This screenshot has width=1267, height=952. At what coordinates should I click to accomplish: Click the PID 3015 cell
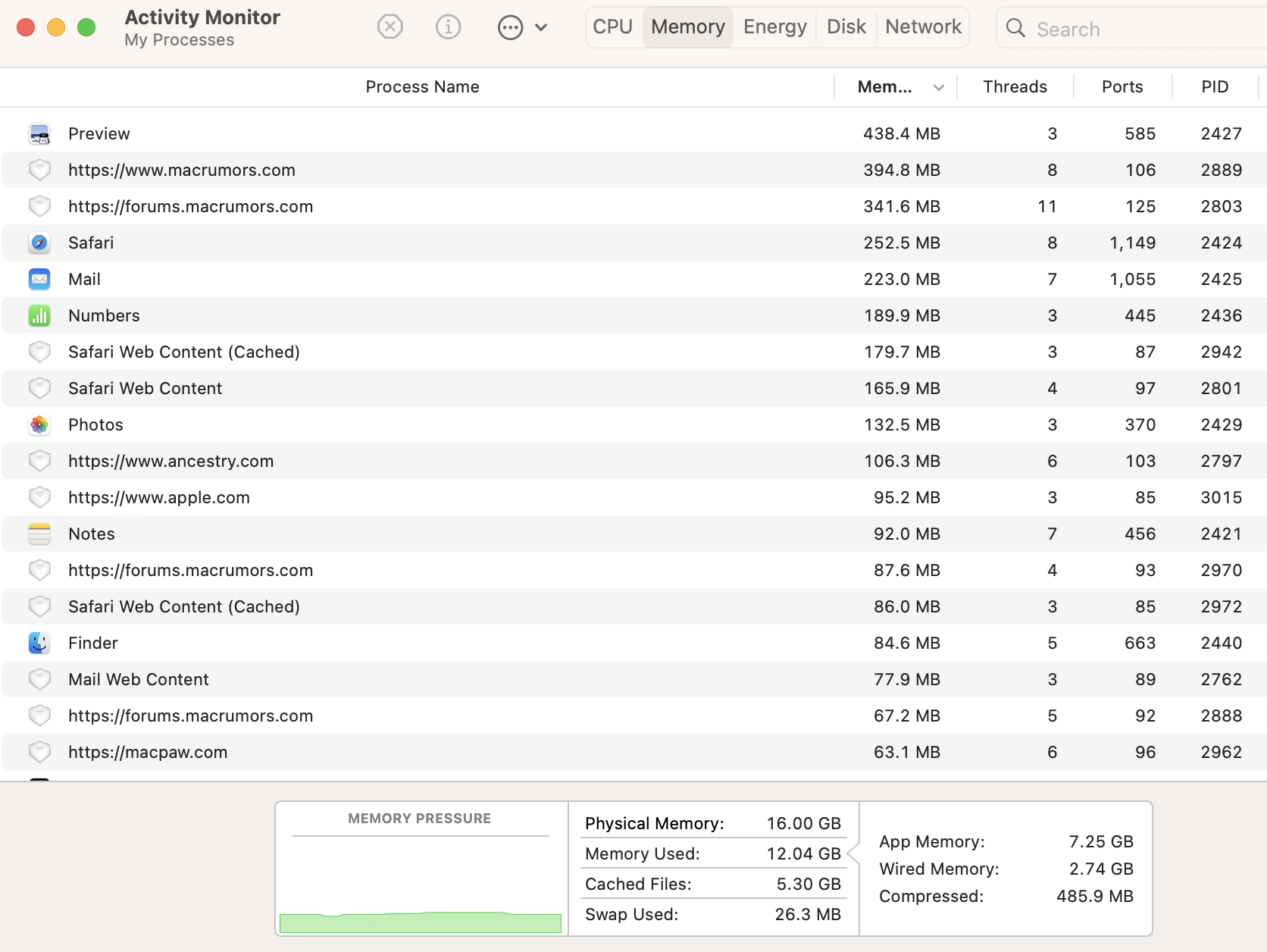[x=1222, y=497]
